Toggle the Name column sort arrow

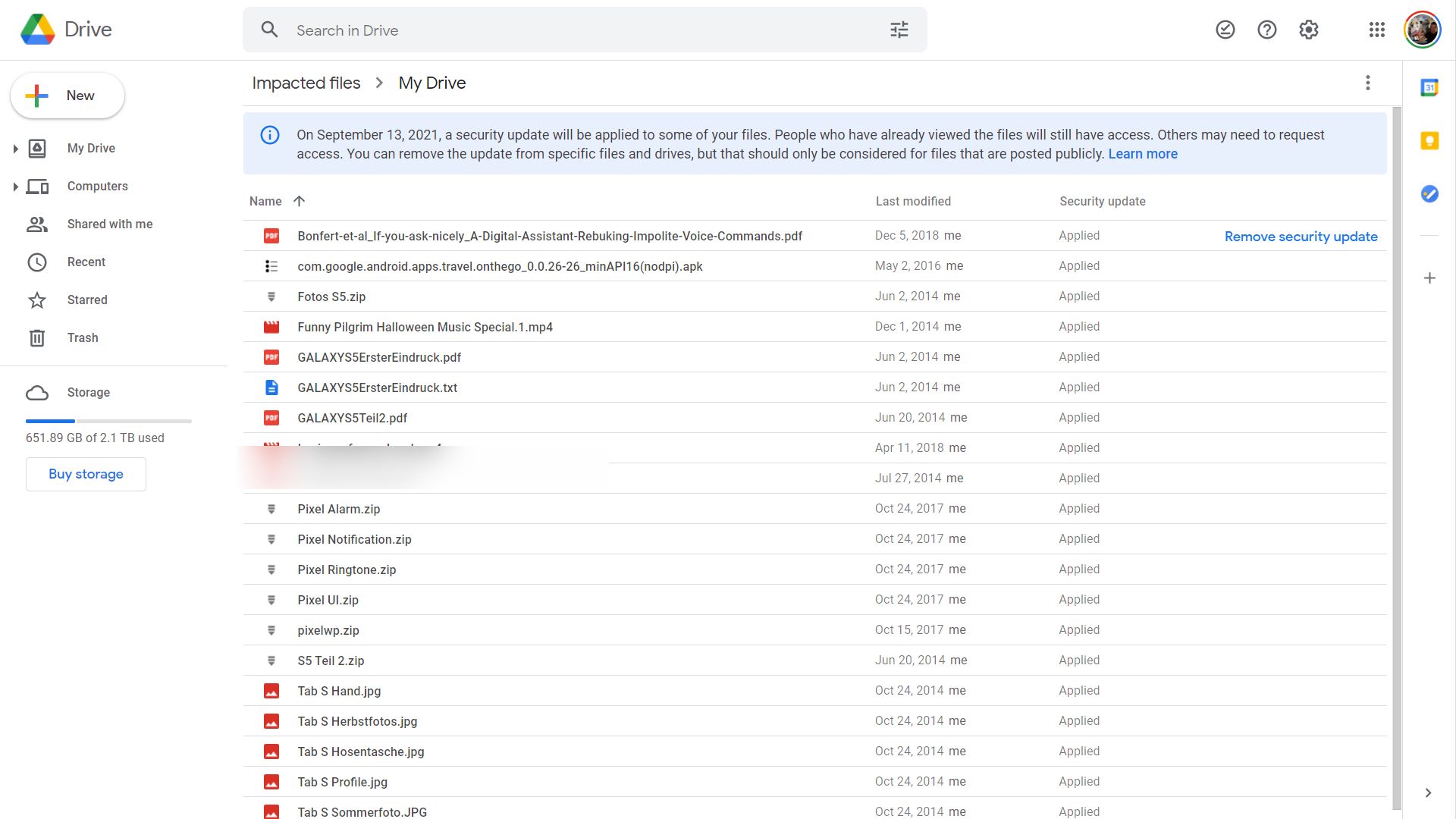(299, 201)
